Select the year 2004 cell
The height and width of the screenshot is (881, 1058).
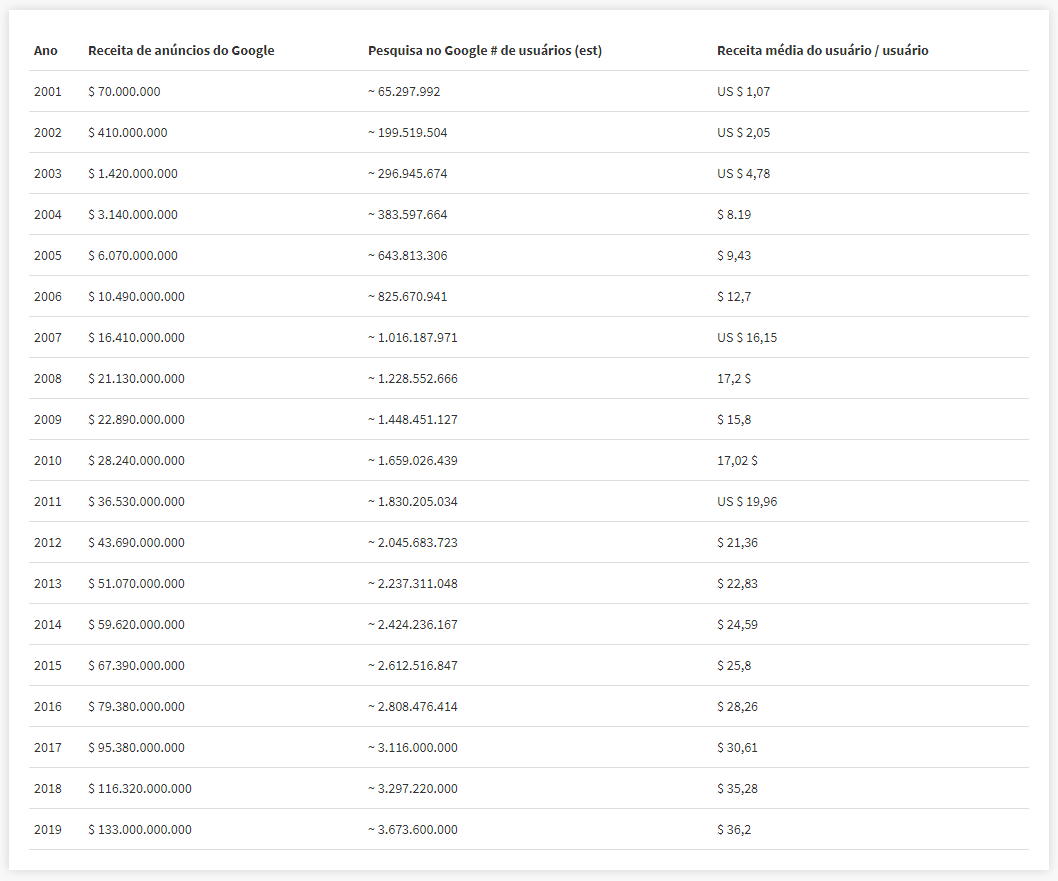48,215
